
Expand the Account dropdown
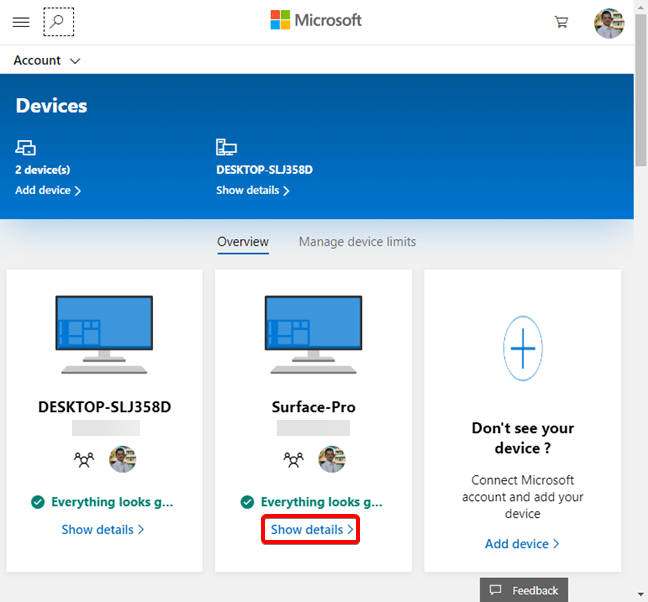pos(47,60)
